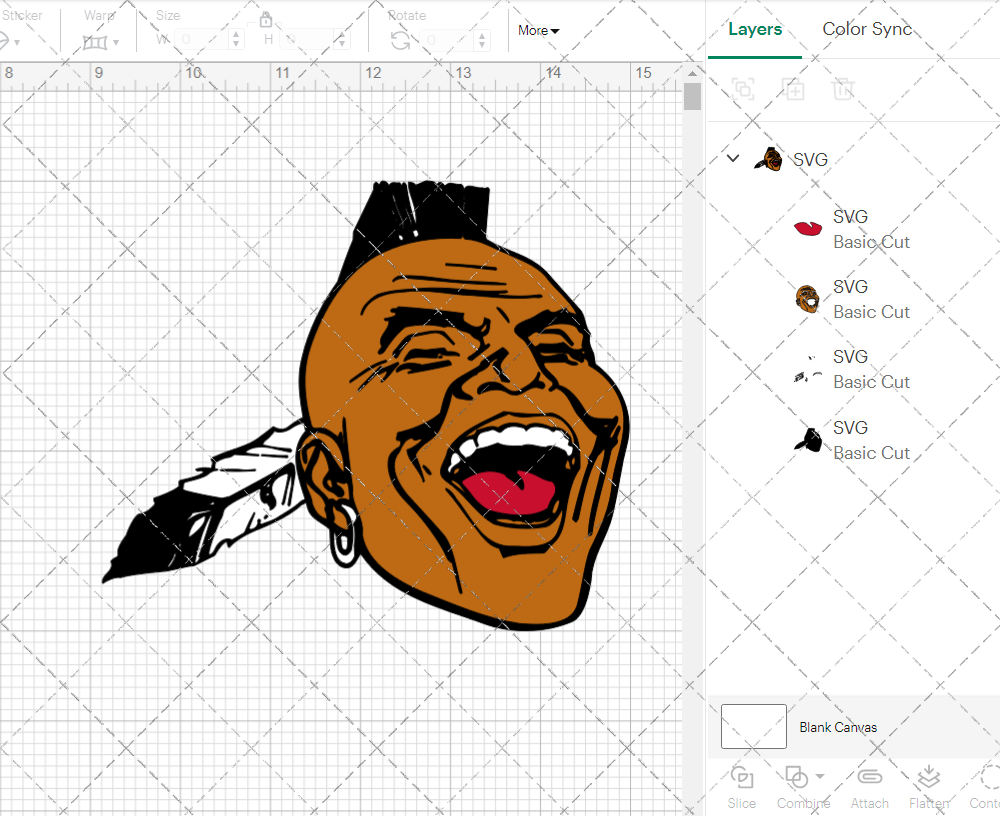This screenshot has height=816, width=1000.
Task: Select the SVG group thumbnail
Action: click(x=768, y=159)
